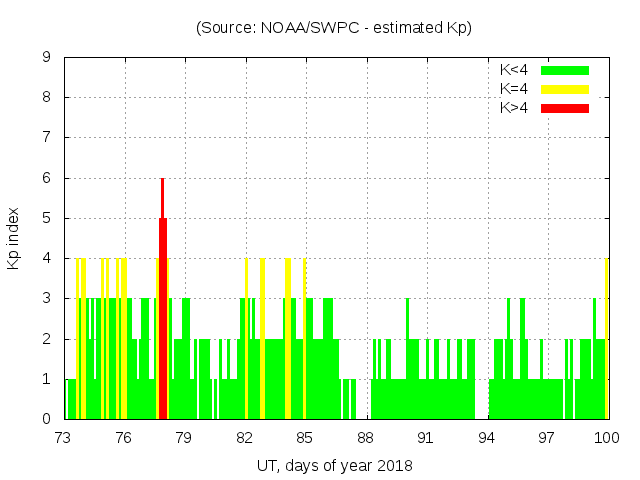Viewport: 640px width, 480px height.
Task: Click the UT days of year 2018 label
Action: pyautogui.click(x=334, y=465)
